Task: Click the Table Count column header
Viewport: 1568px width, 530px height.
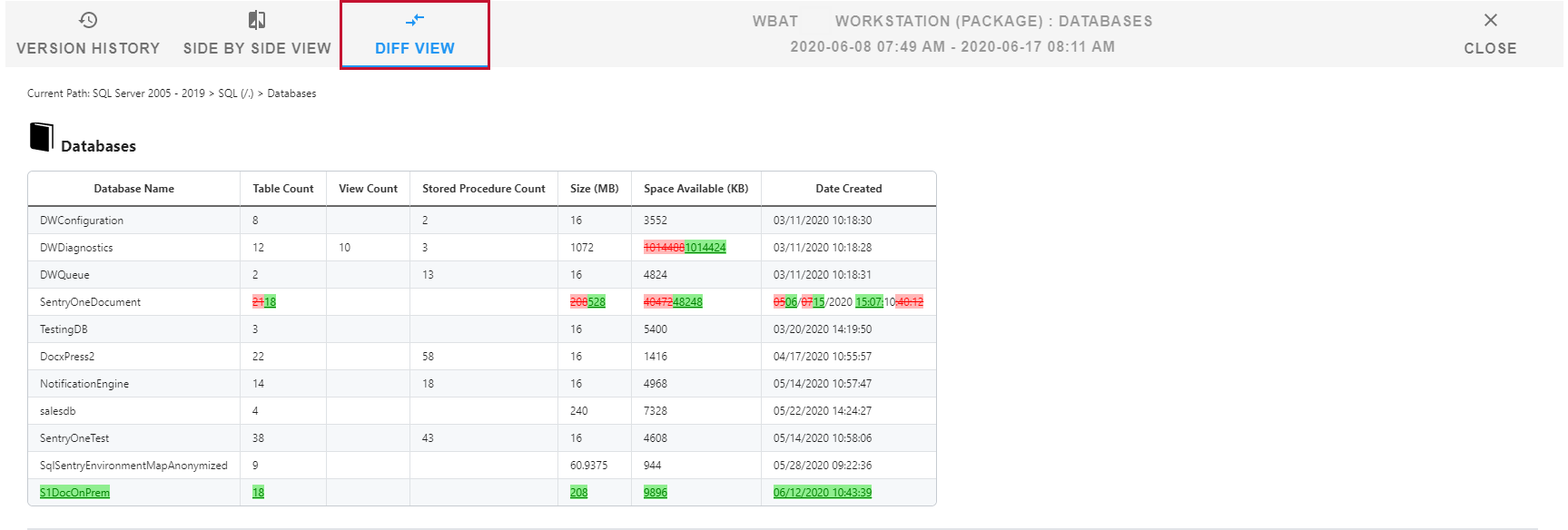Action: (x=283, y=189)
